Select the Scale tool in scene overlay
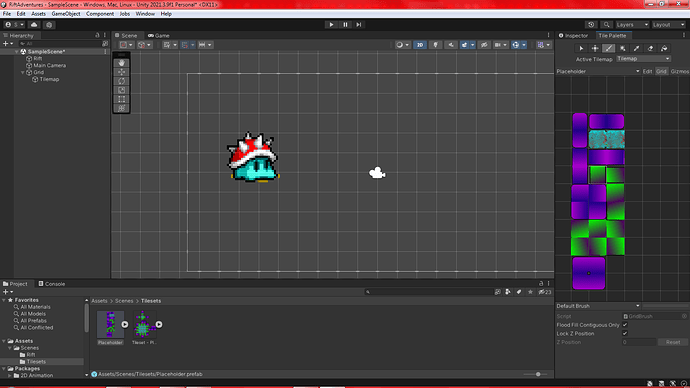690x388 pixels. coord(121,90)
